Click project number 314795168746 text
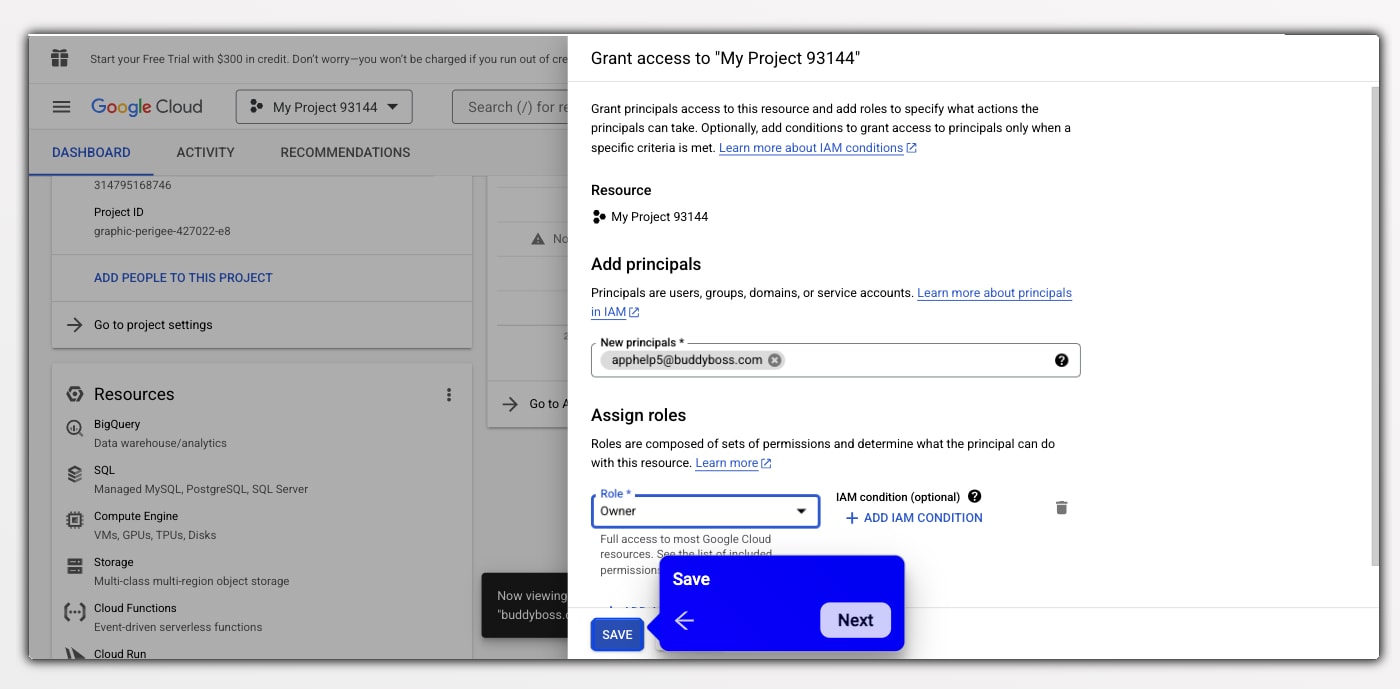The height and width of the screenshot is (689, 1400). [x=132, y=185]
